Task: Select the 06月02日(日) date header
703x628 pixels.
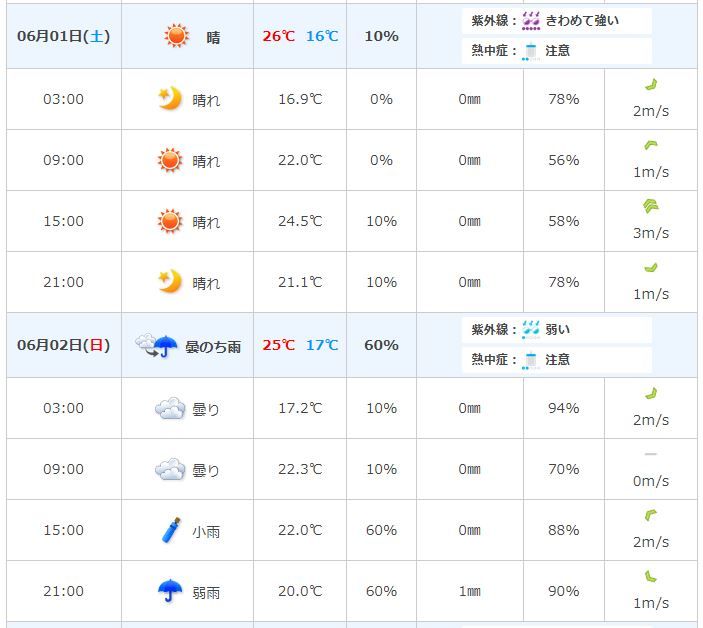Action: [x=64, y=345]
